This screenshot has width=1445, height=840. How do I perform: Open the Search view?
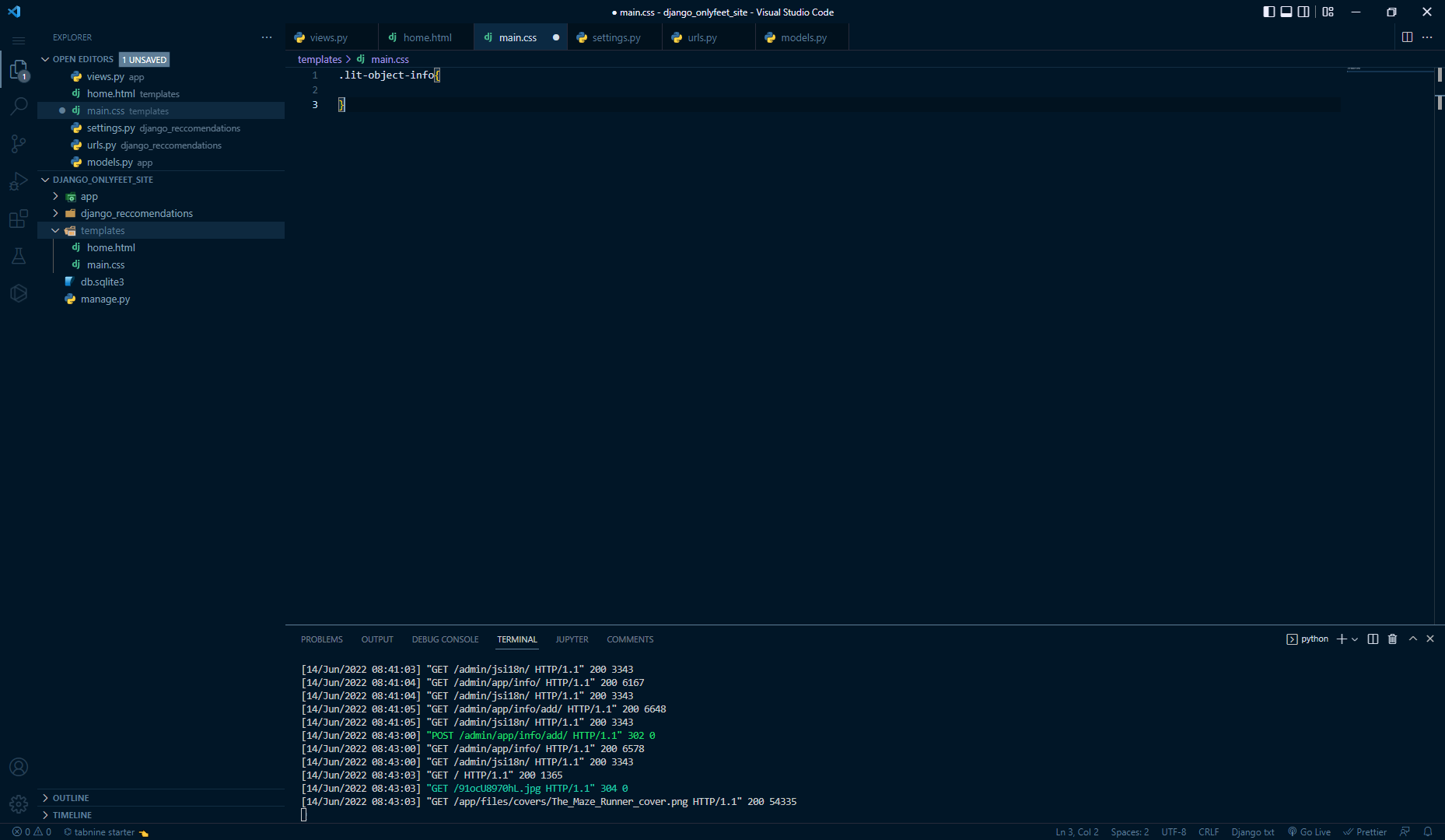(x=19, y=107)
